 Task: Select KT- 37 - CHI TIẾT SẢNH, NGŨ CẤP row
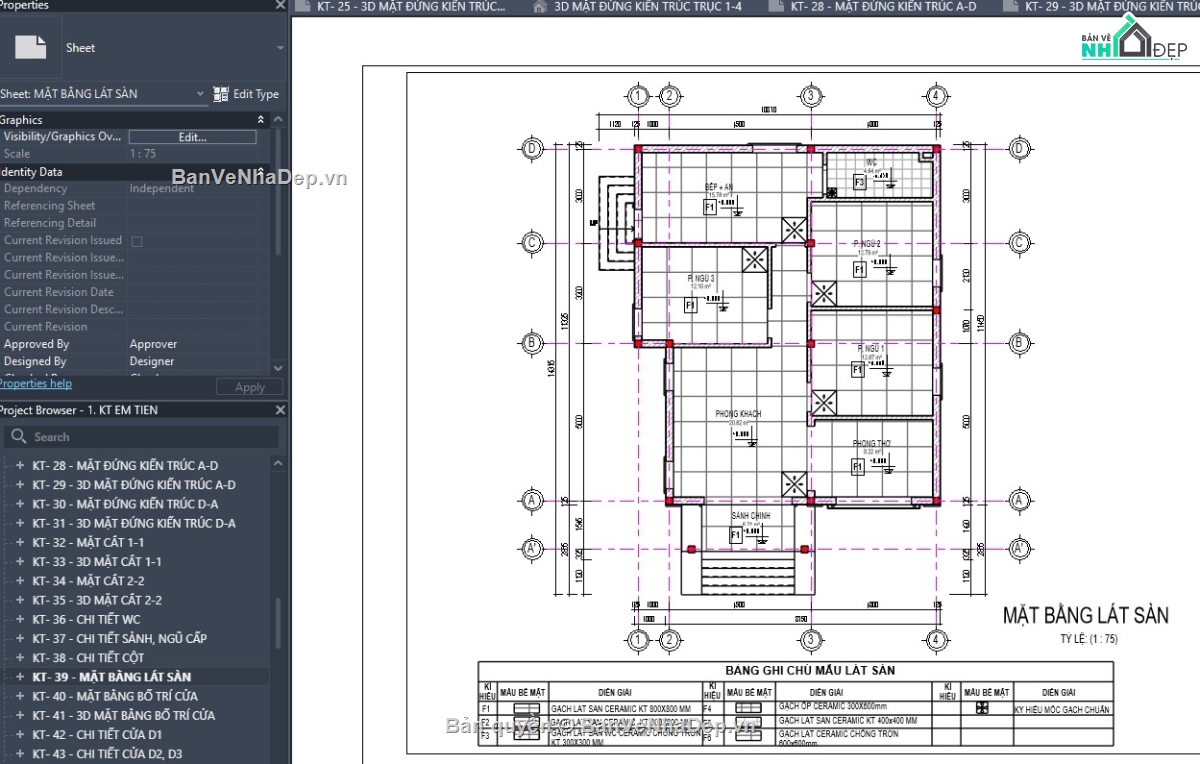[120, 638]
